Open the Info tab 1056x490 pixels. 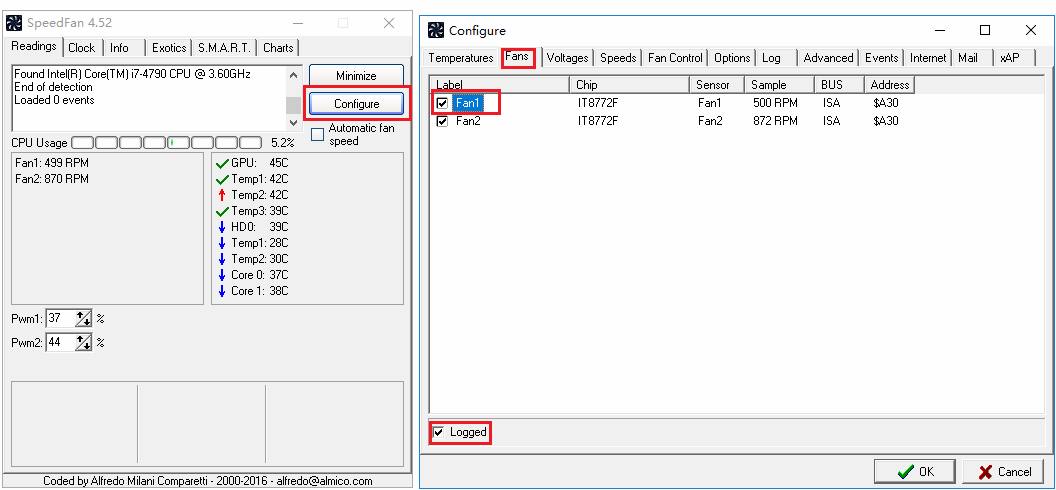(x=120, y=48)
